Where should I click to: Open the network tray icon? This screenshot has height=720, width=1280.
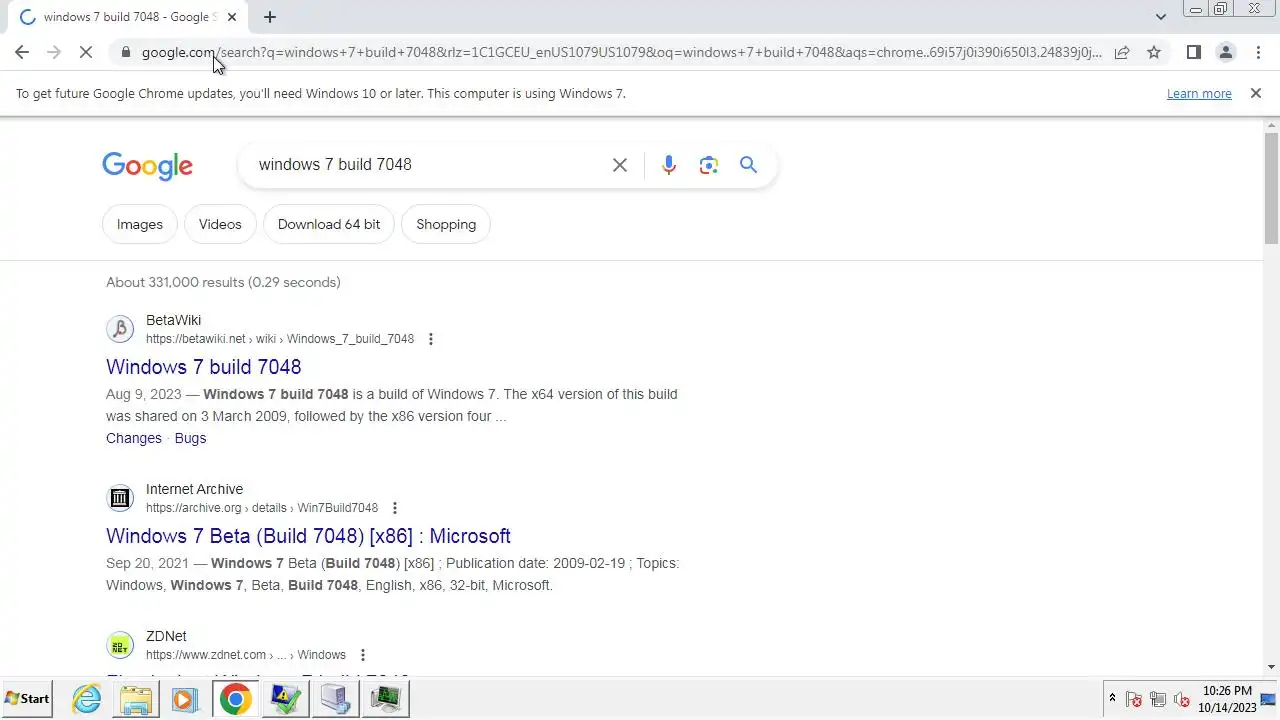(x=1158, y=699)
